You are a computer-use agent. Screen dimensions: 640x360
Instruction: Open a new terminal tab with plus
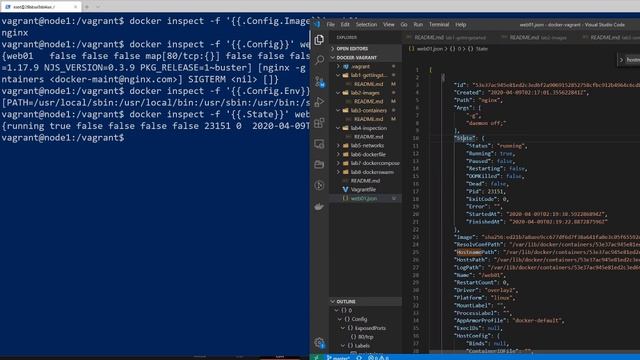[87, 7]
